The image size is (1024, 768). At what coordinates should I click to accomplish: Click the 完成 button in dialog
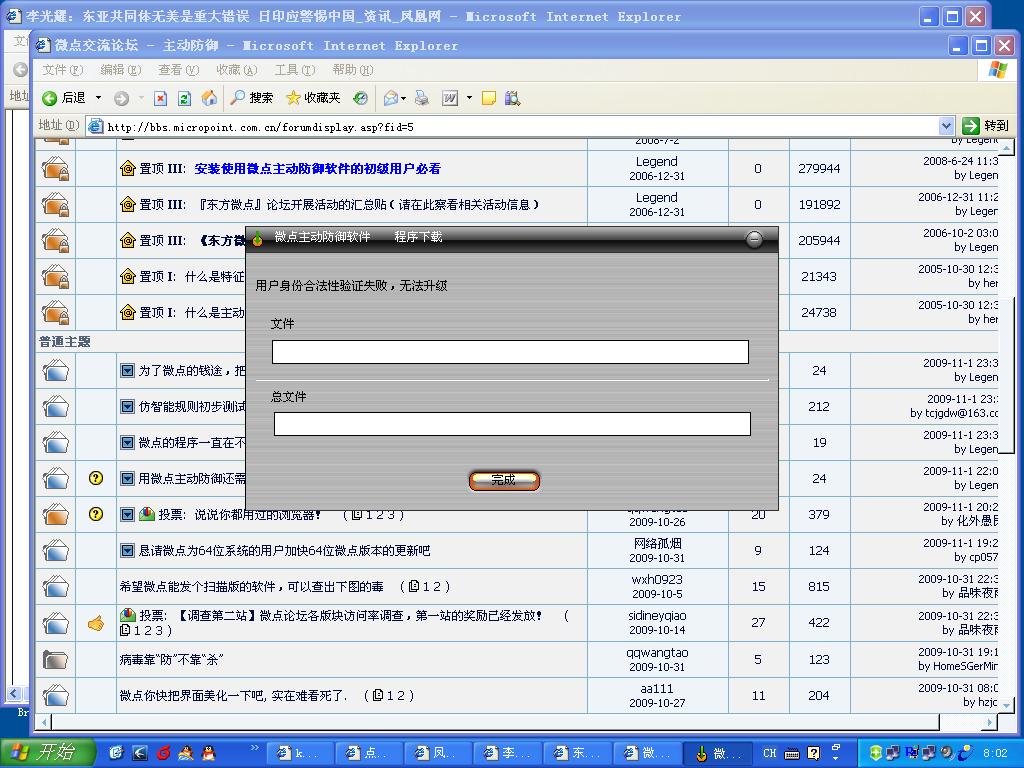coord(504,481)
